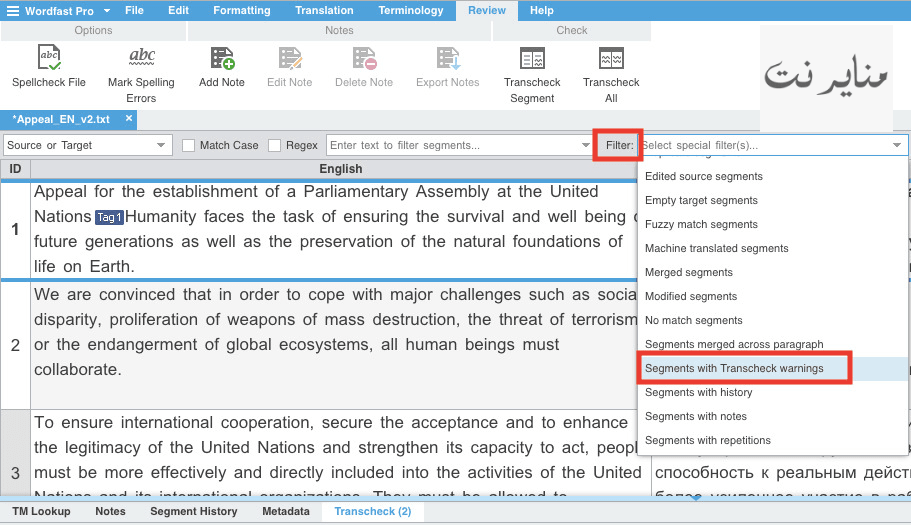The image size is (911, 525).
Task: Open the Wordfast Pro hamburger menu
Action: click(x=12, y=10)
